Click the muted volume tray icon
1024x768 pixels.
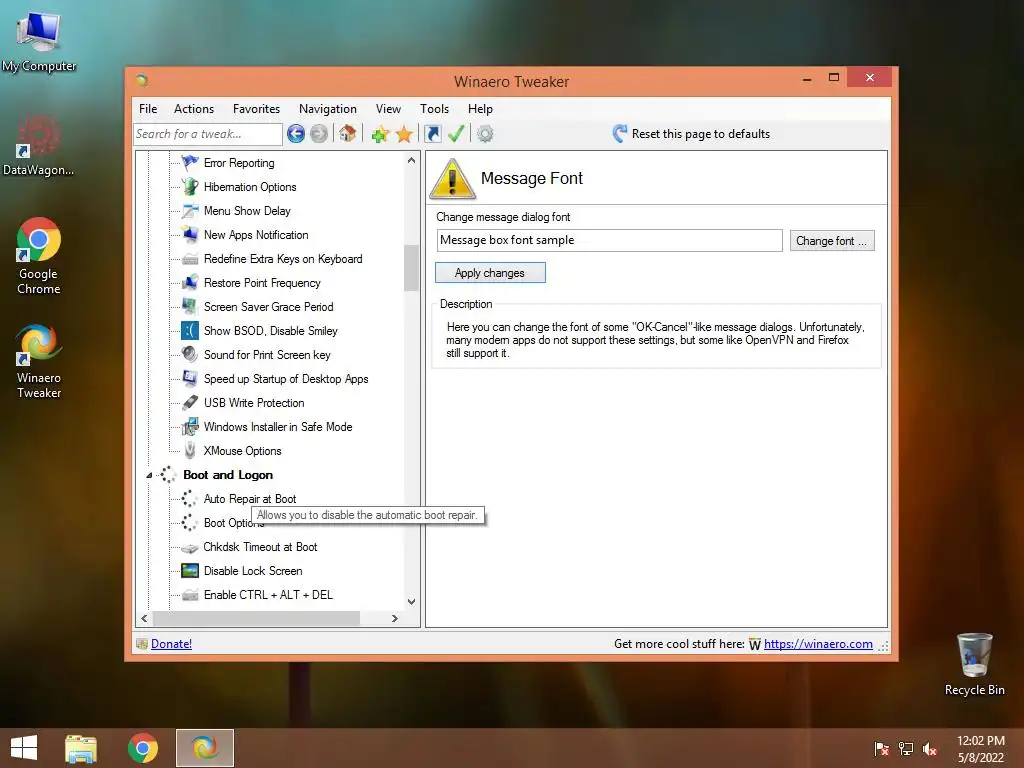pyautogui.click(x=930, y=749)
